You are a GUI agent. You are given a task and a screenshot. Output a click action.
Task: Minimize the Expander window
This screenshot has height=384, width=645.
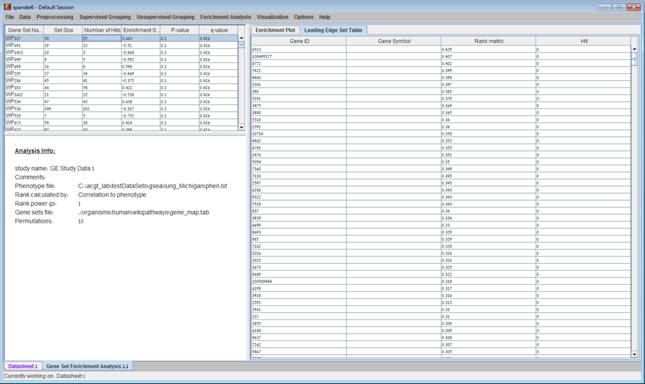click(x=604, y=7)
